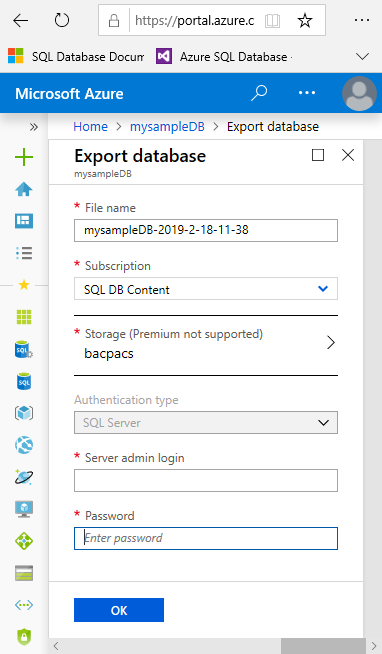Open Resource groups cube icon
The width and height of the screenshot is (382, 654).
point(24,413)
